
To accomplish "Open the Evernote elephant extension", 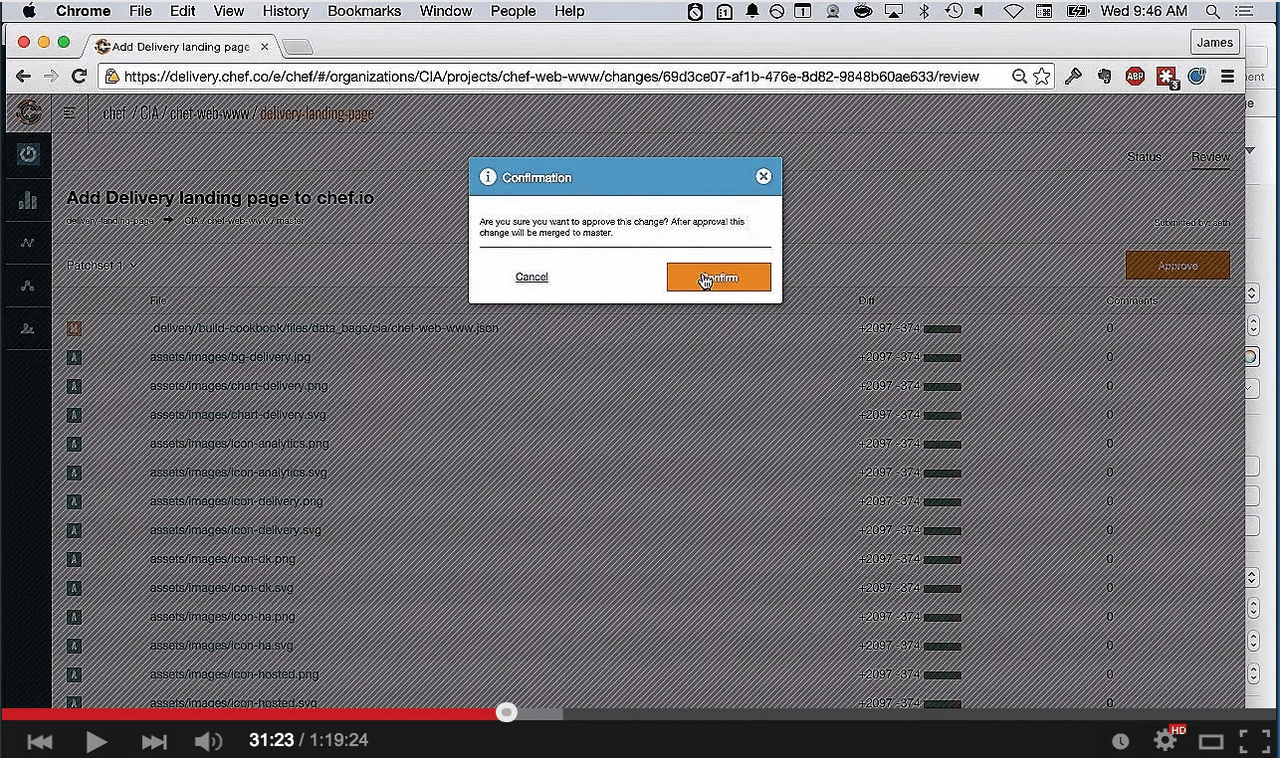I will click(1104, 76).
